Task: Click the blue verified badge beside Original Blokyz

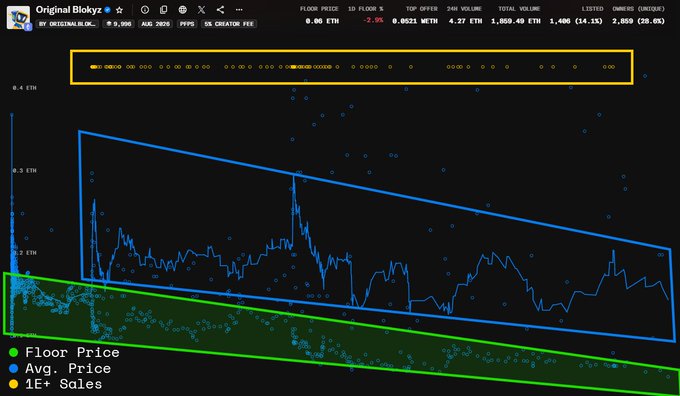Action: (x=108, y=10)
